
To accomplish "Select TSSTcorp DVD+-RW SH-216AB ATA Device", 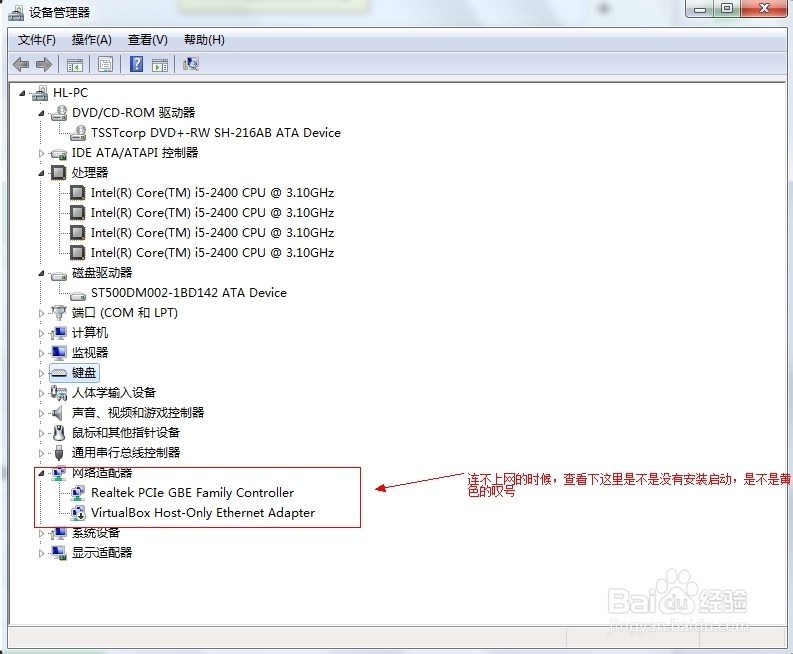I will 216,133.
